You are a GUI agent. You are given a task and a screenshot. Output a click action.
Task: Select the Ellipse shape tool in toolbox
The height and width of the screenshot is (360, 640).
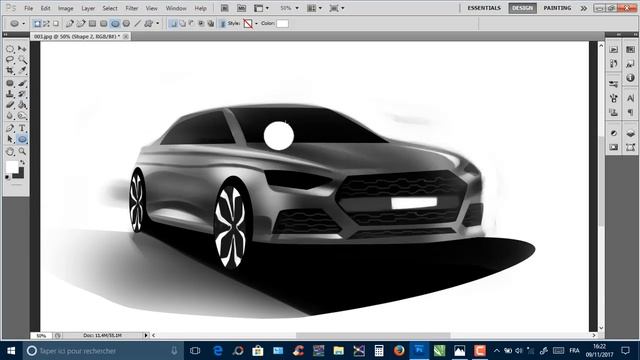tap(22, 139)
